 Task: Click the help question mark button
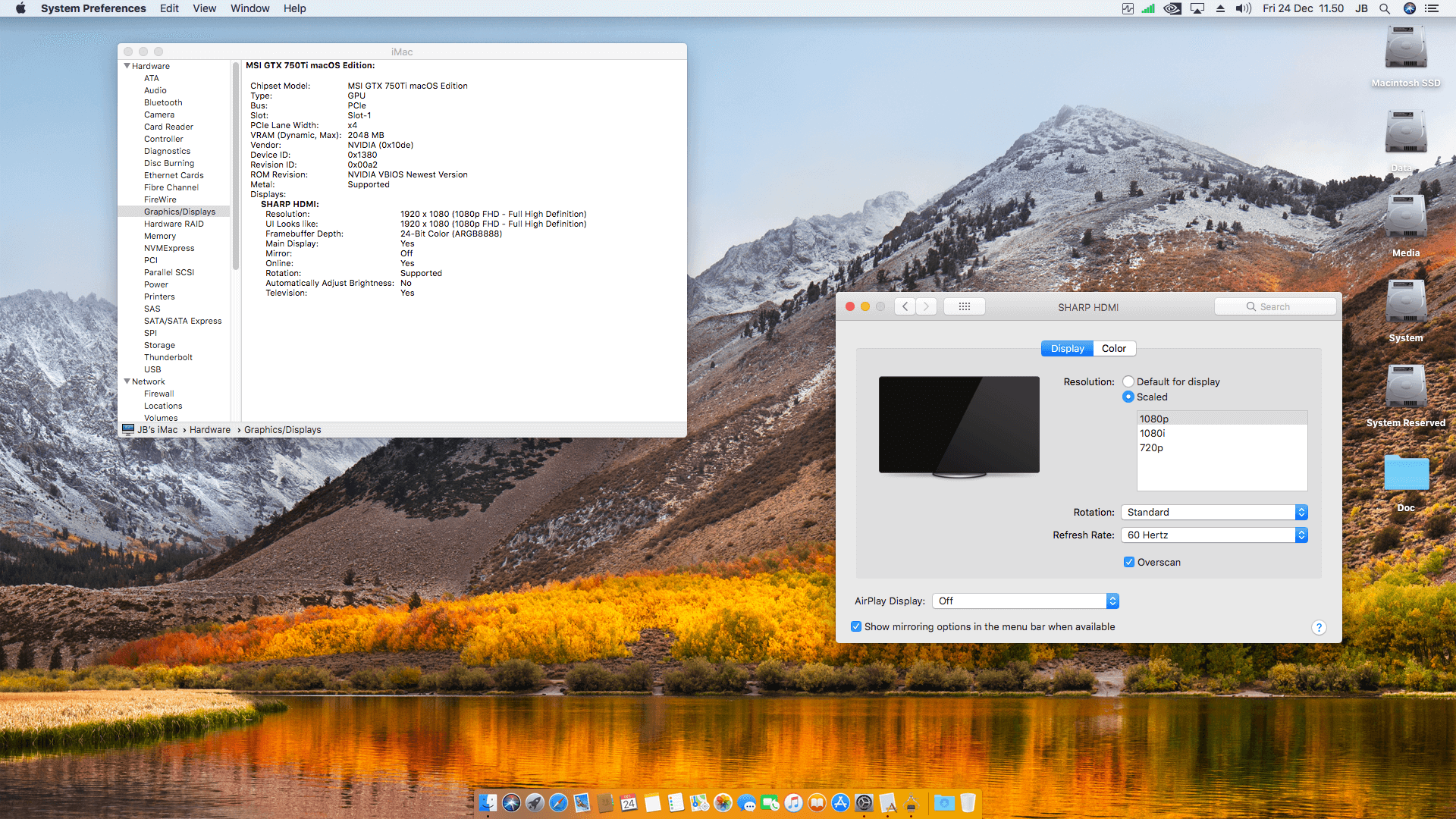(x=1319, y=627)
